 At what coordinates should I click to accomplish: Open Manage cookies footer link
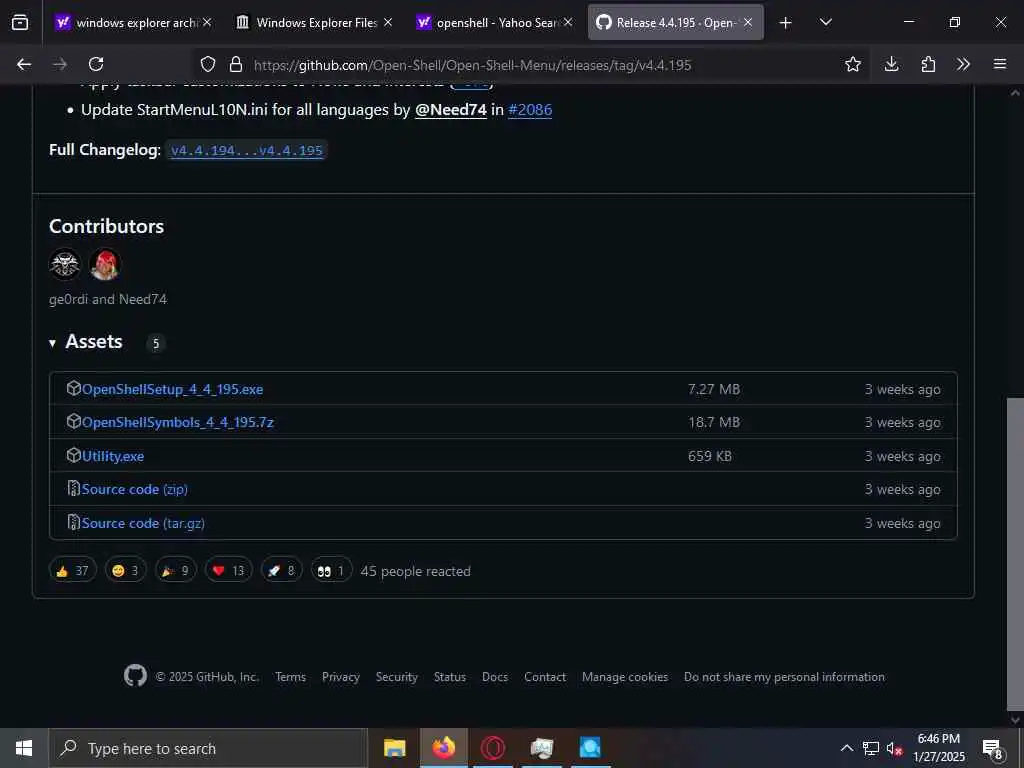point(625,677)
